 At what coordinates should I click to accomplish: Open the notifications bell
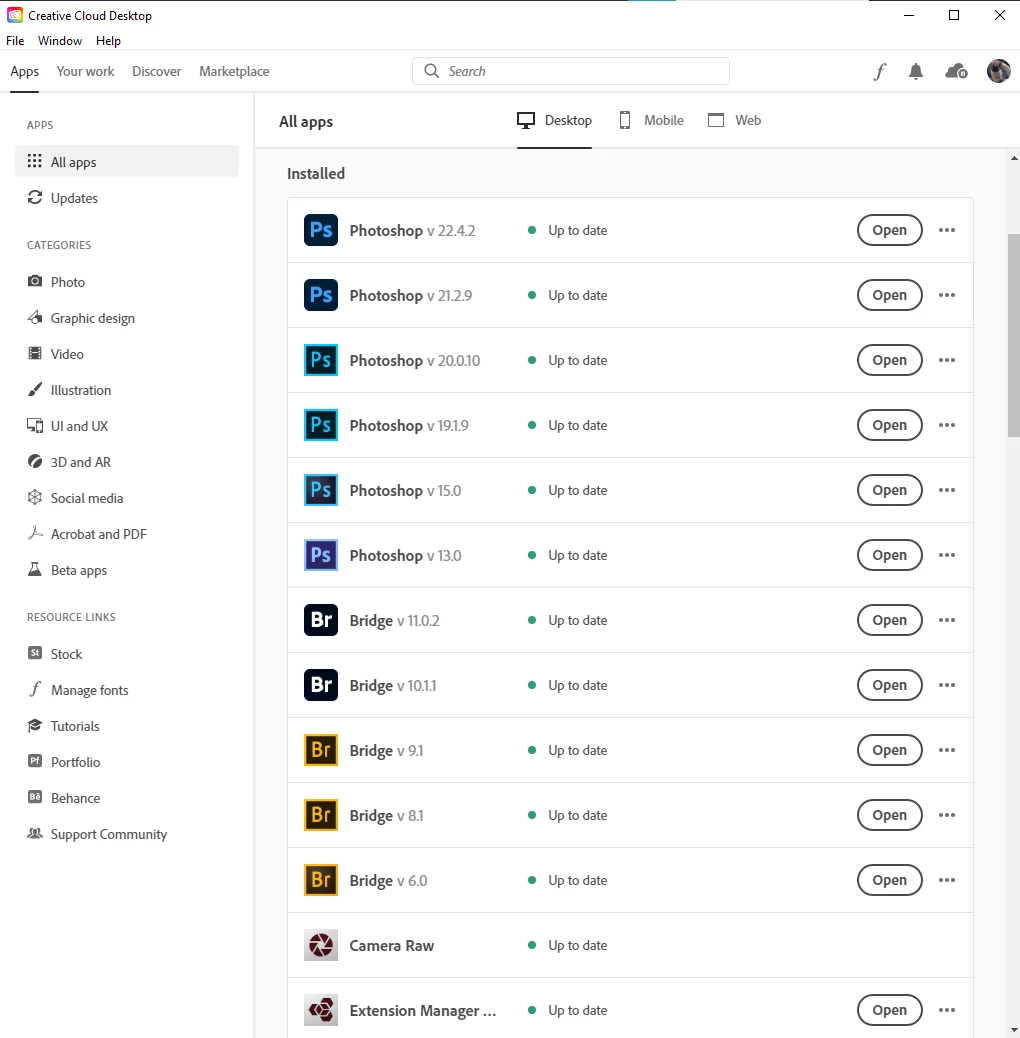pyautogui.click(x=916, y=71)
